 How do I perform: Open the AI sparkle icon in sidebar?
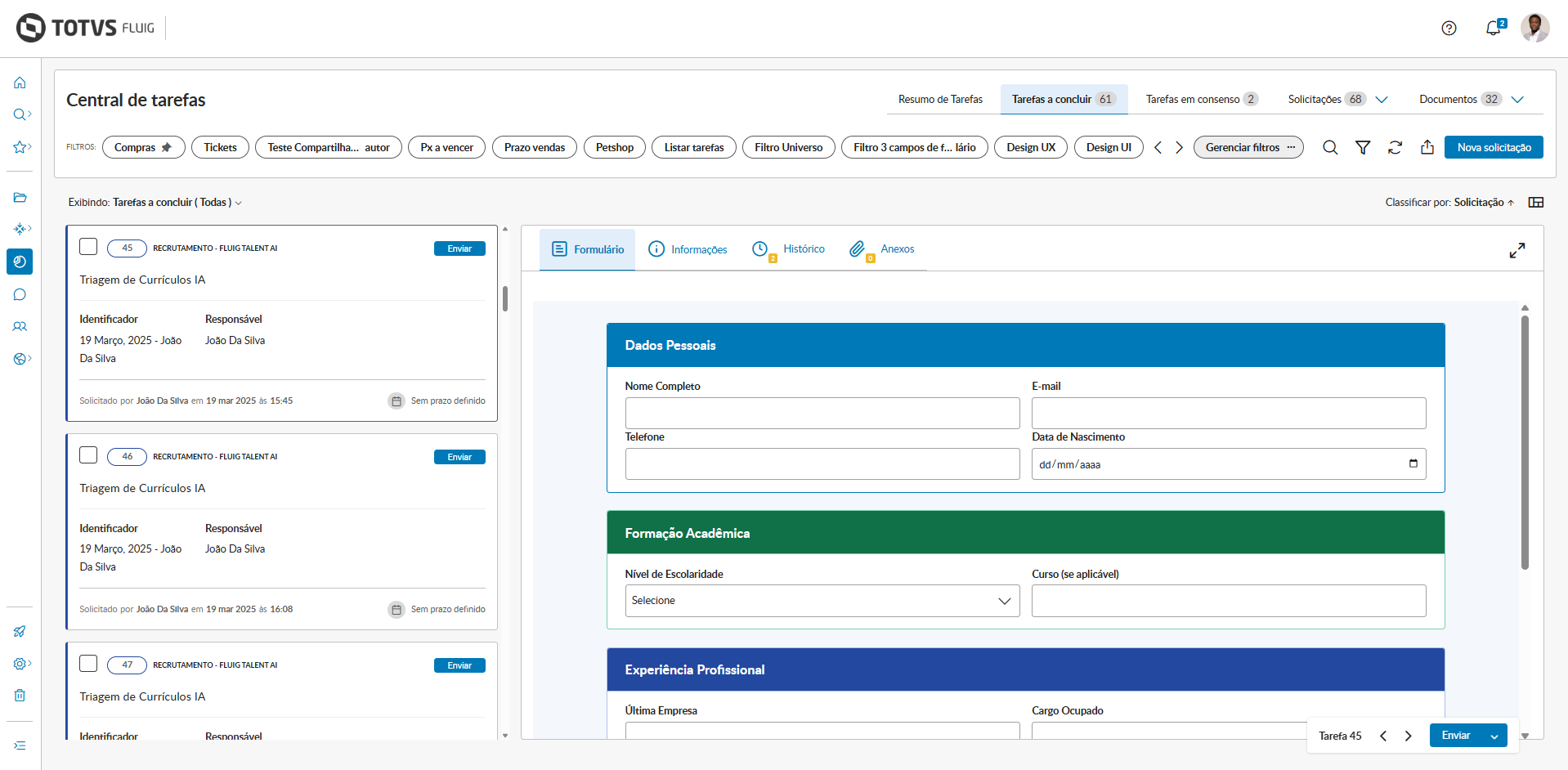pyautogui.click(x=20, y=229)
